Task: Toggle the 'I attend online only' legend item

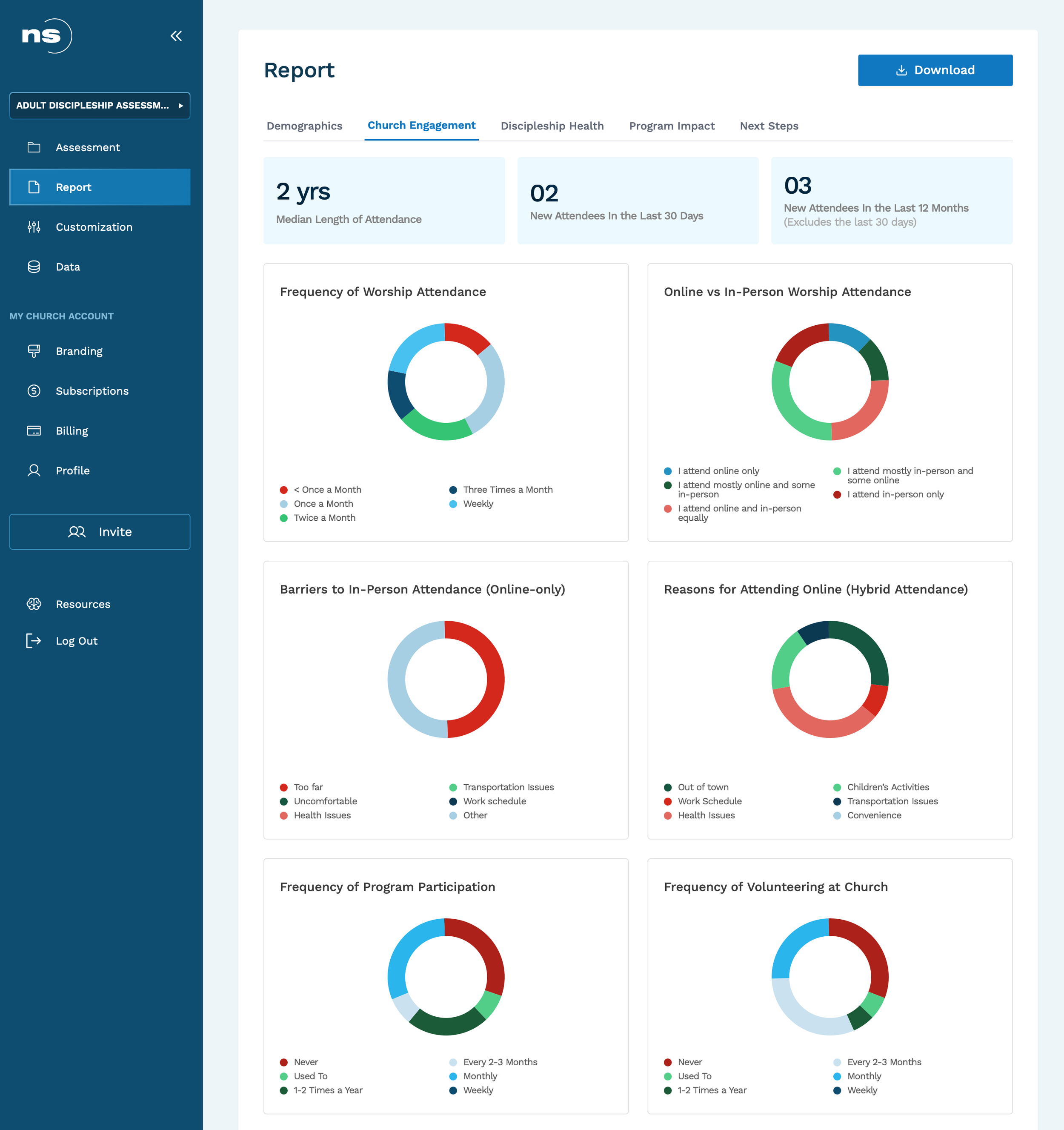Action: (712, 470)
